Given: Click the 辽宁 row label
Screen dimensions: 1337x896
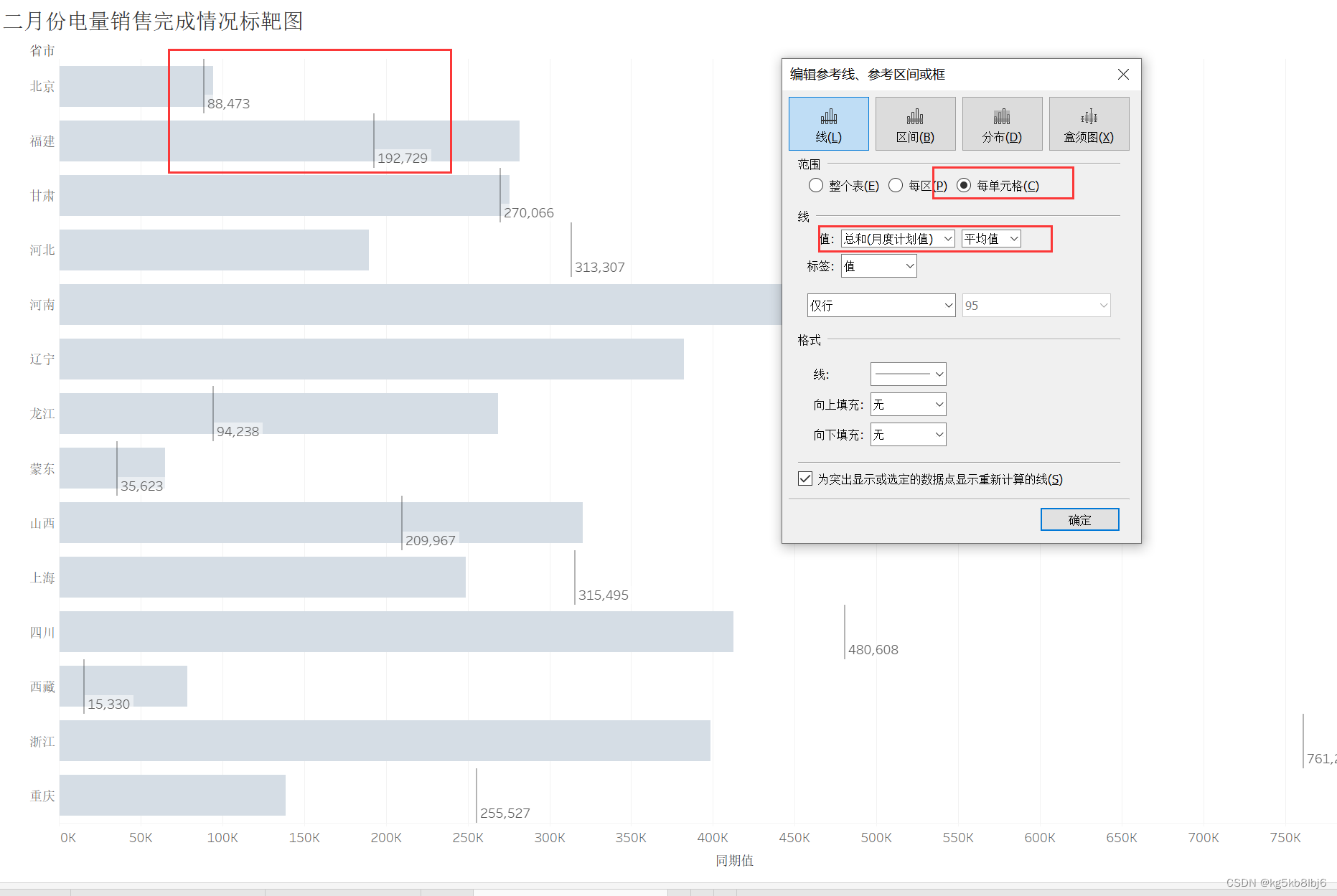Looking at the screenshot, I should tap(42, 359).
